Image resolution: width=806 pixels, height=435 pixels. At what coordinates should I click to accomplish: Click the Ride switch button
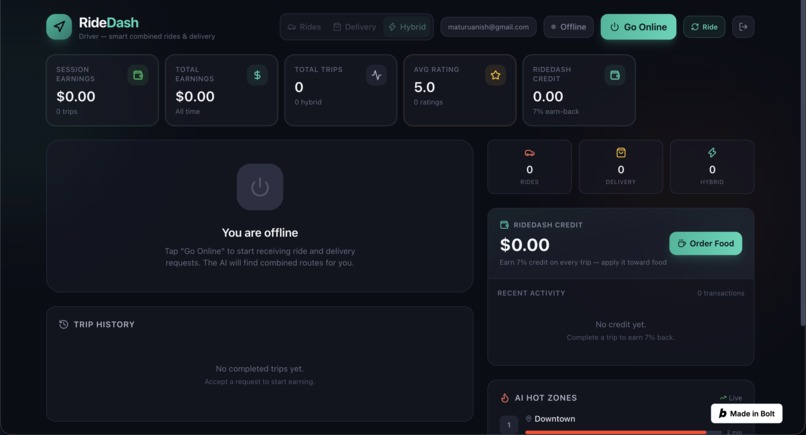click(x=704, y=27)
